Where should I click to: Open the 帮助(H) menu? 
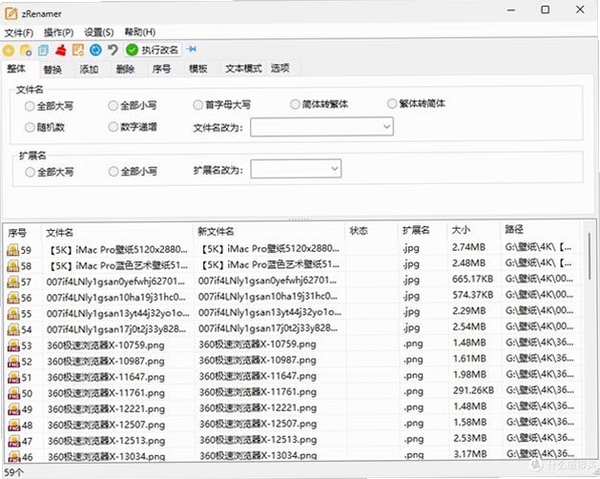[x=140, y=32]
